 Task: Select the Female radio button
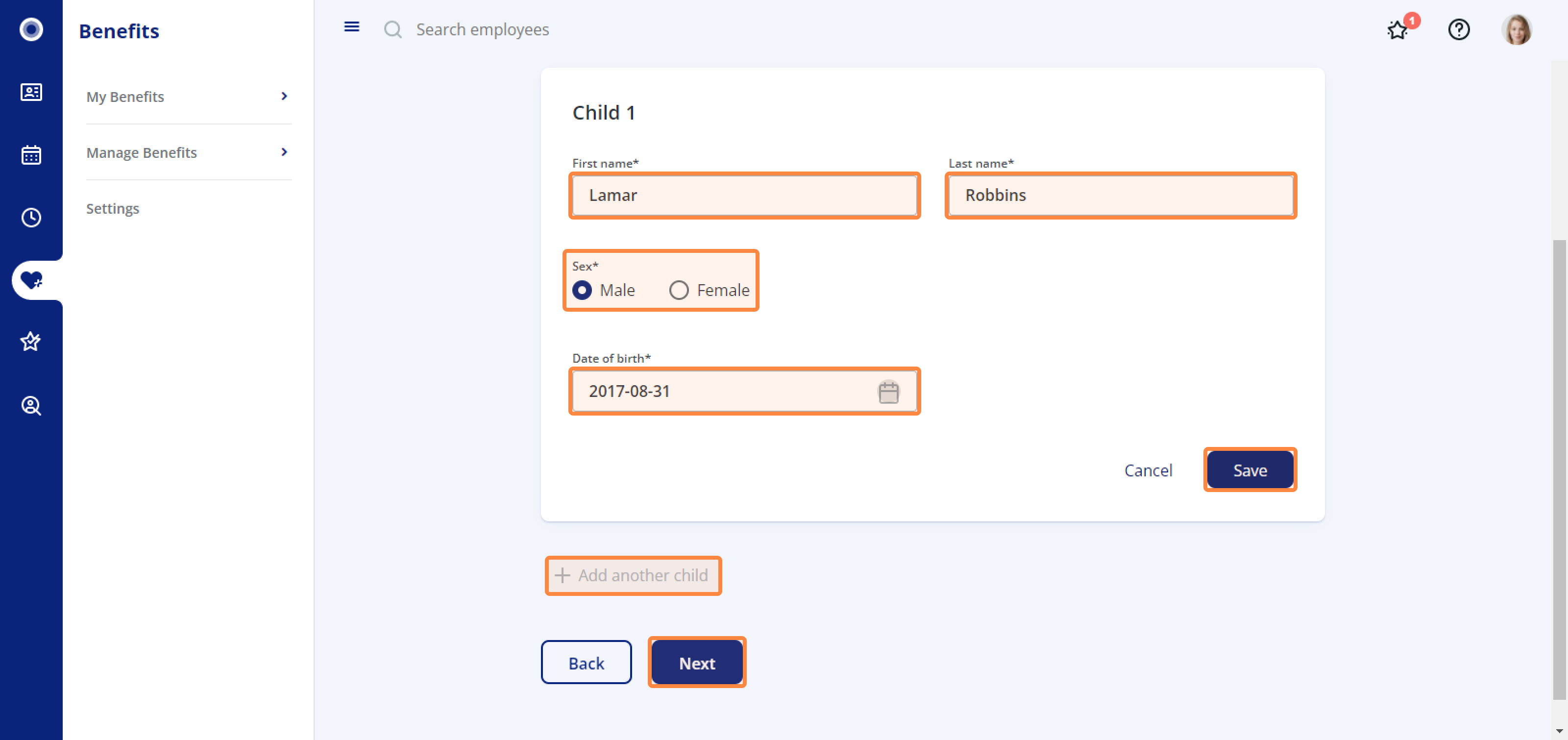coord(679,290)
